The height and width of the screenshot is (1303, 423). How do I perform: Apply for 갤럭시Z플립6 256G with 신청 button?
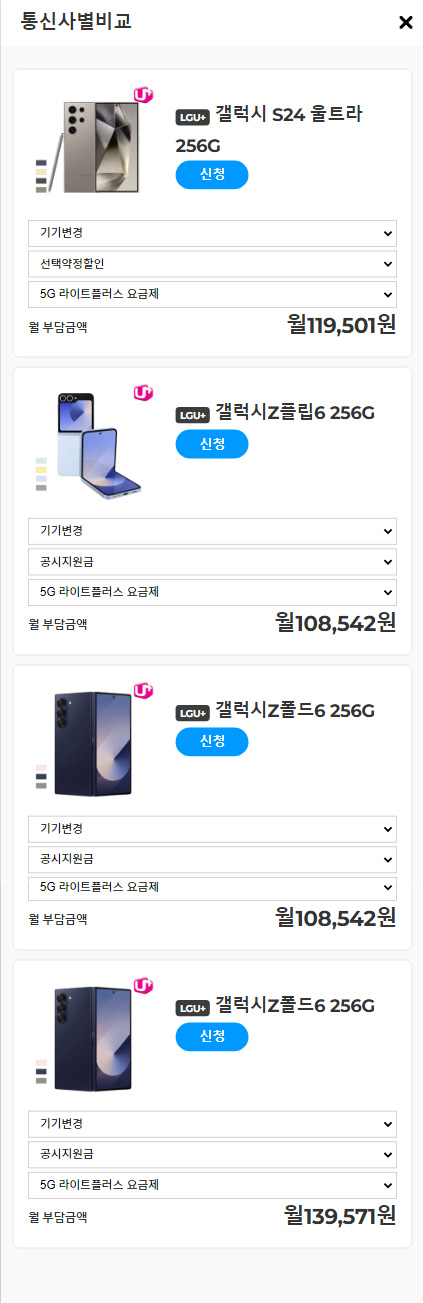pos(212,444)
